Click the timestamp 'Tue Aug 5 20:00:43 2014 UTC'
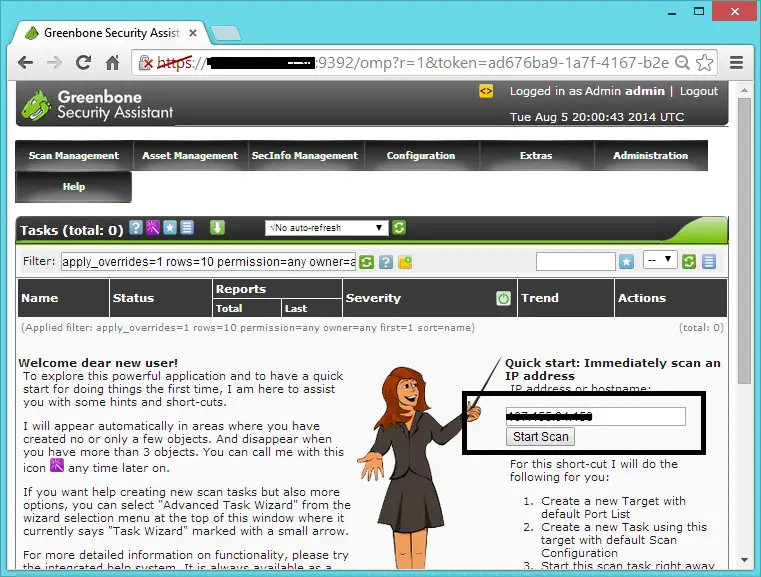This screenshot has width=761, height=577. point(597,117)
